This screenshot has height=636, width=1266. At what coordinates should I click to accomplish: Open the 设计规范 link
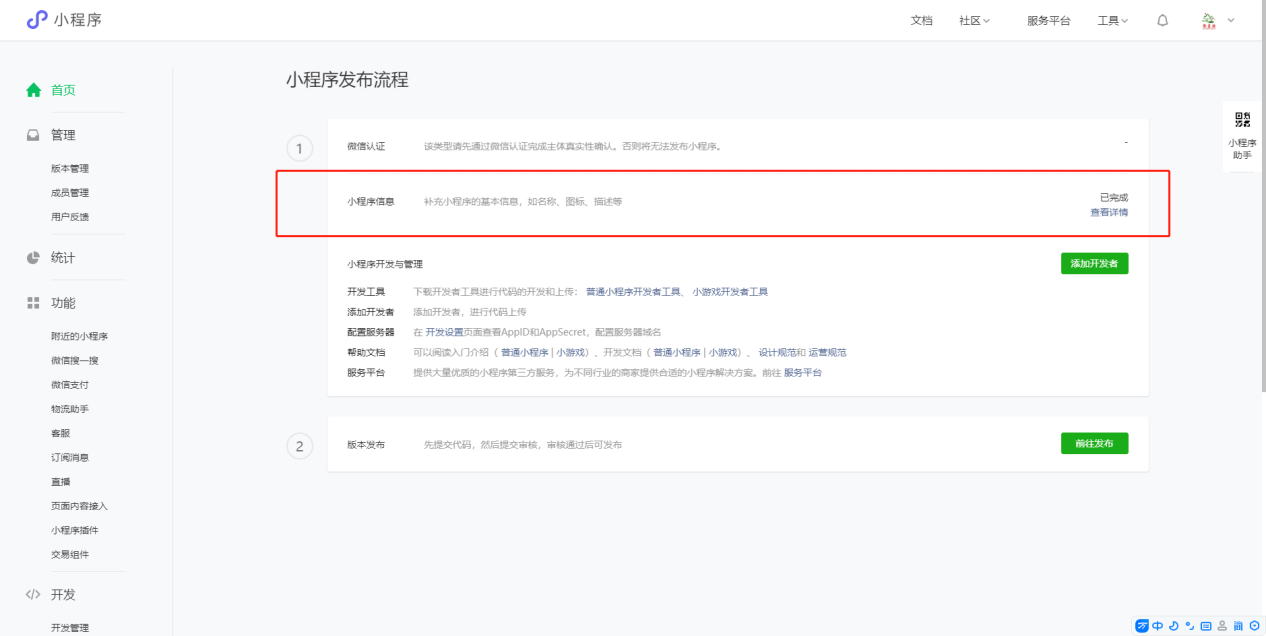point(776,352)
